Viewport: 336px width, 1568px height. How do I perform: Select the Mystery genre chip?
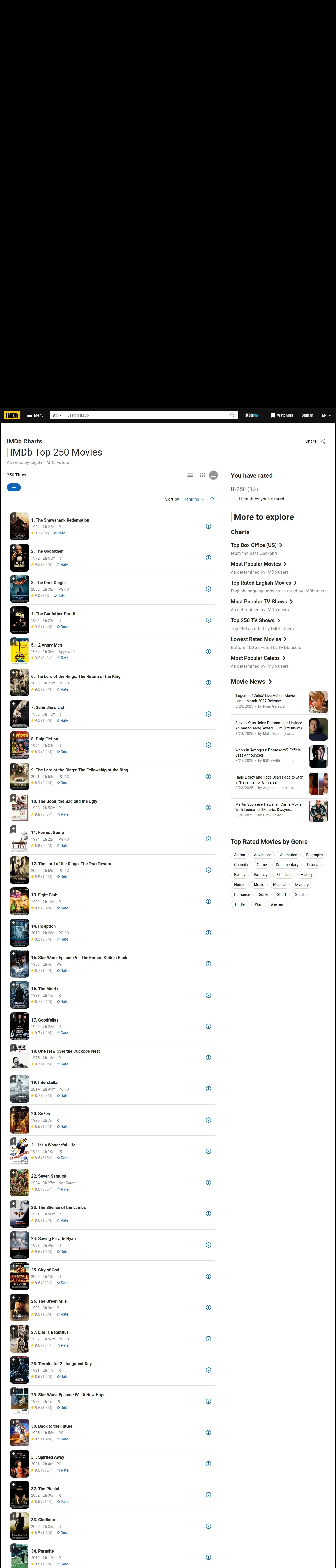pyautogui.click(x=302, y=884)
